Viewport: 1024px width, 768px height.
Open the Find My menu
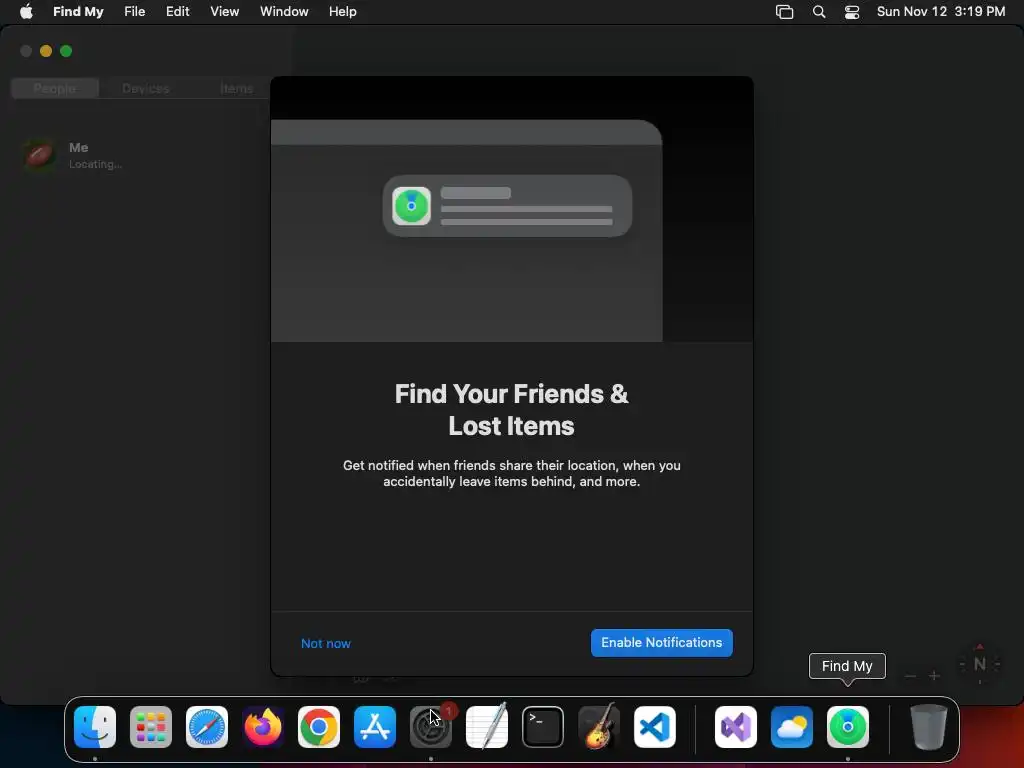[x=78, y=12]
